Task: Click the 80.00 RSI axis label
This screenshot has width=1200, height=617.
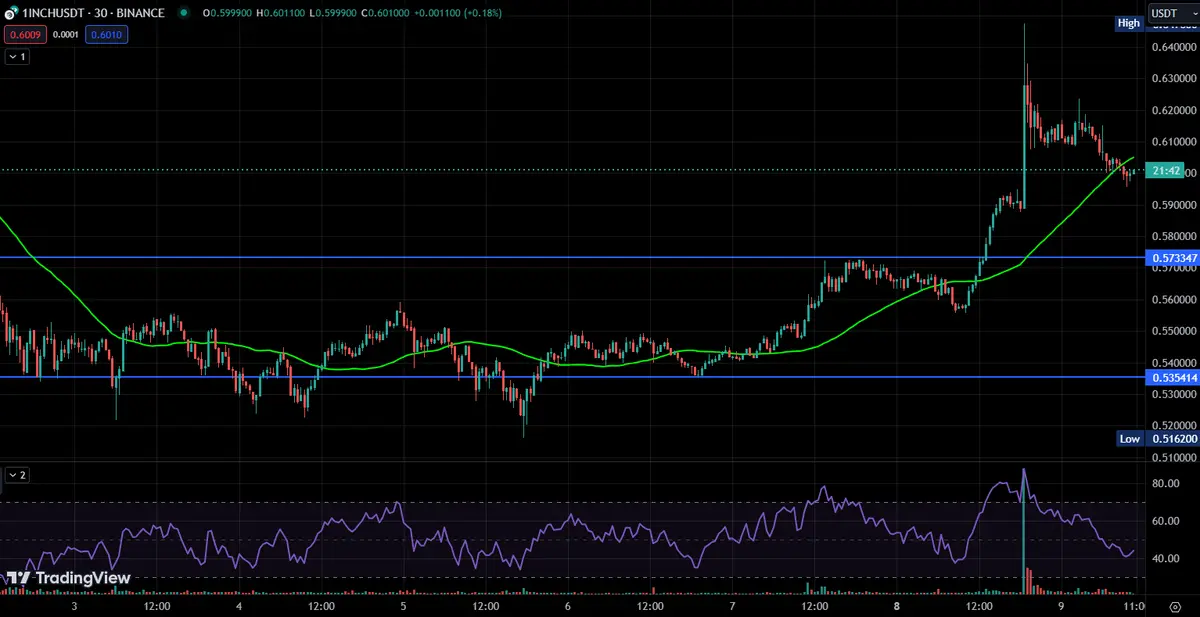Action: point(1166,483)
